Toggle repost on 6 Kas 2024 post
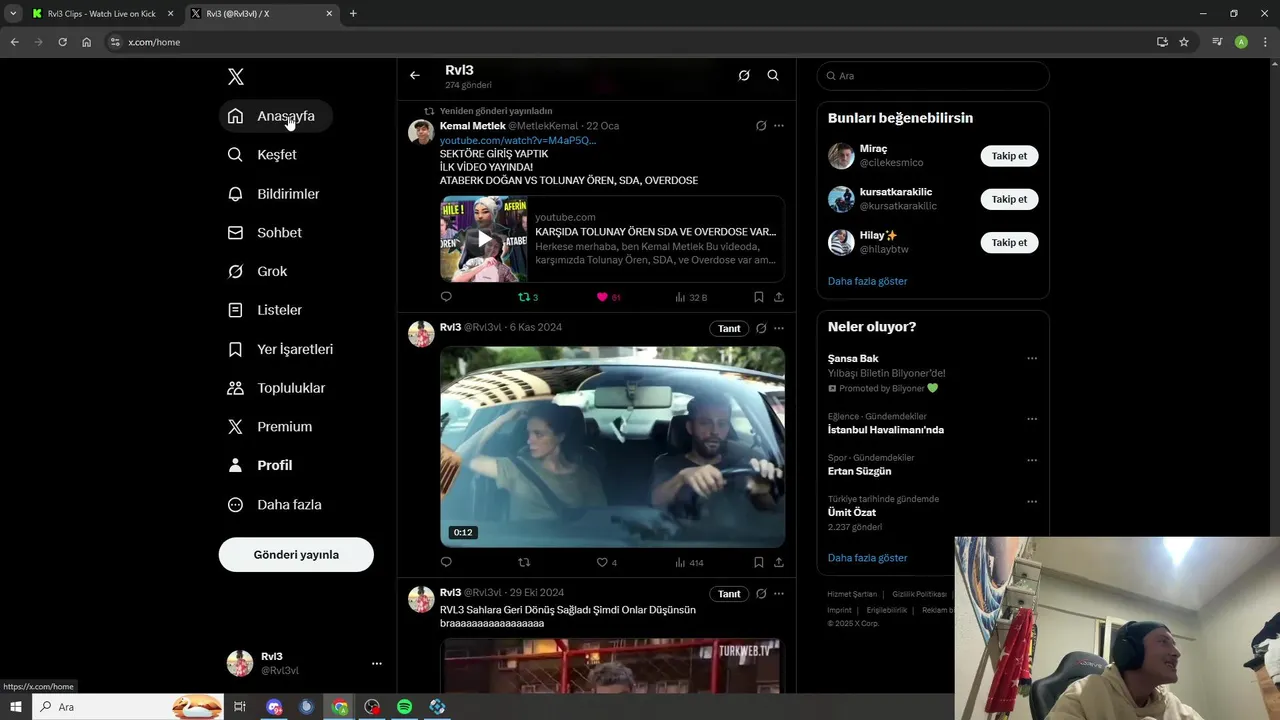Image resolution: width=1280 pixels, height=720 pixels. tap(524, 563)
